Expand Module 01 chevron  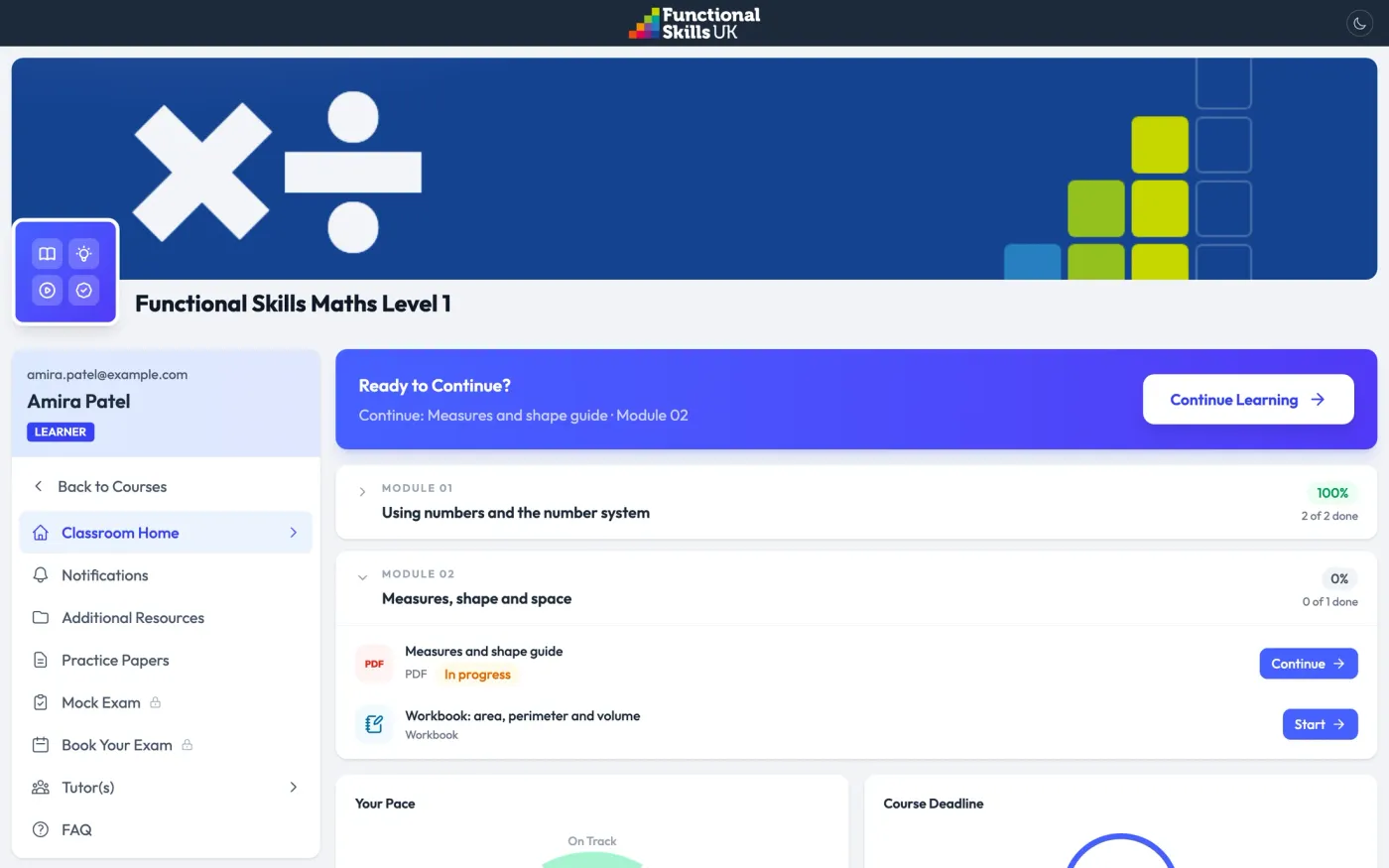(x=362, y=491)
